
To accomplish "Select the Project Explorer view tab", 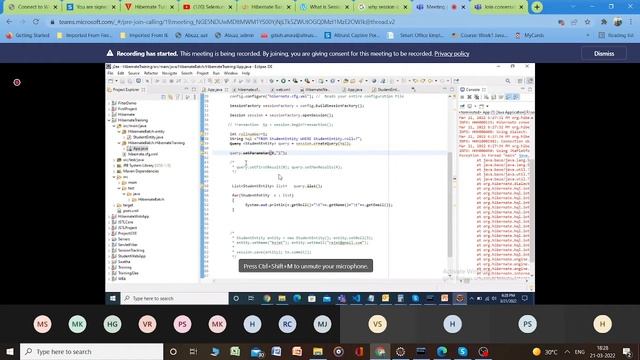I will point(126,89).
